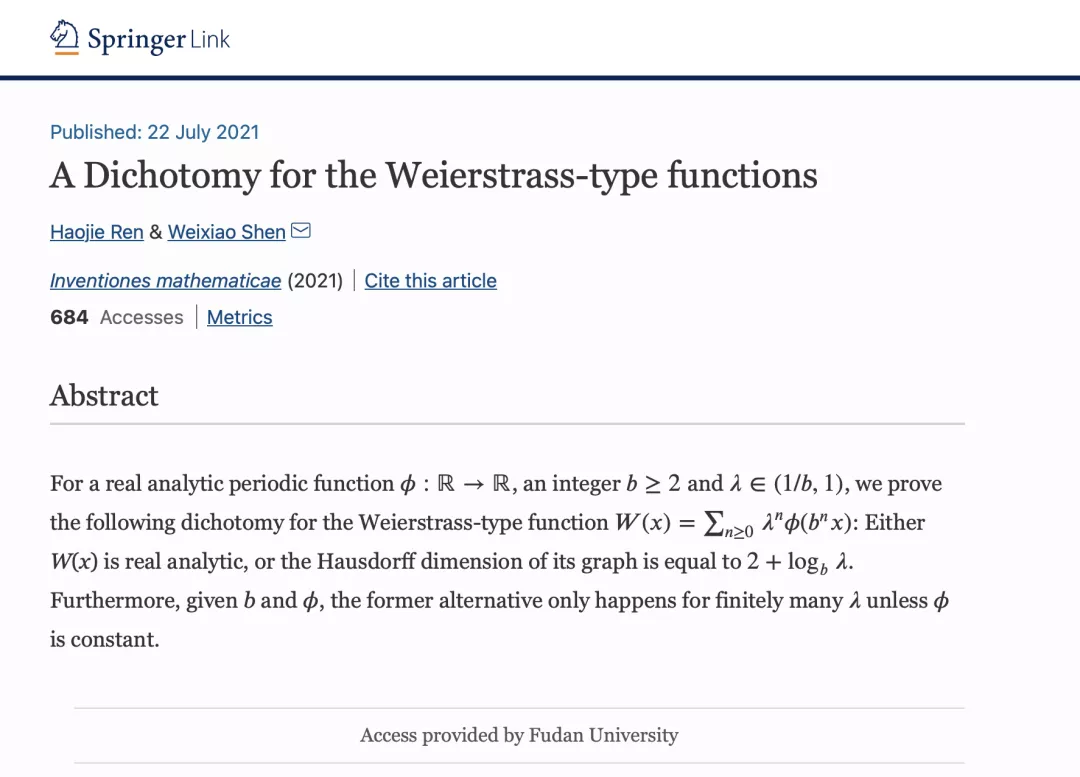Select the Cite this article link
Image resolution: width=1080 pixels, height=777 pixels.
[x=430, y=281]
